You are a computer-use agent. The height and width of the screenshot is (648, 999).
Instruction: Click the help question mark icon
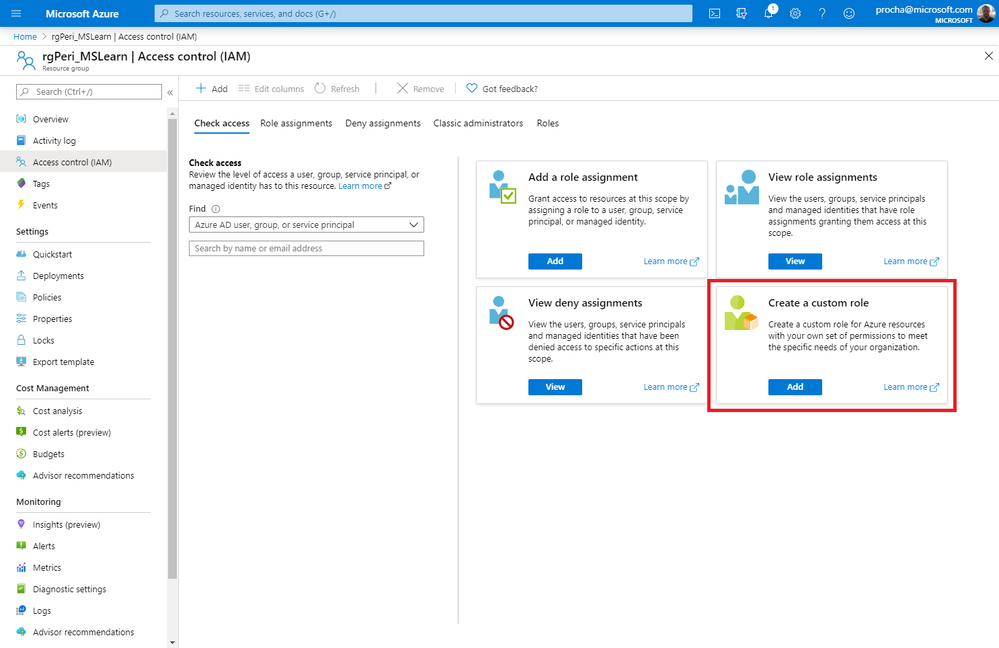[822, 13]
